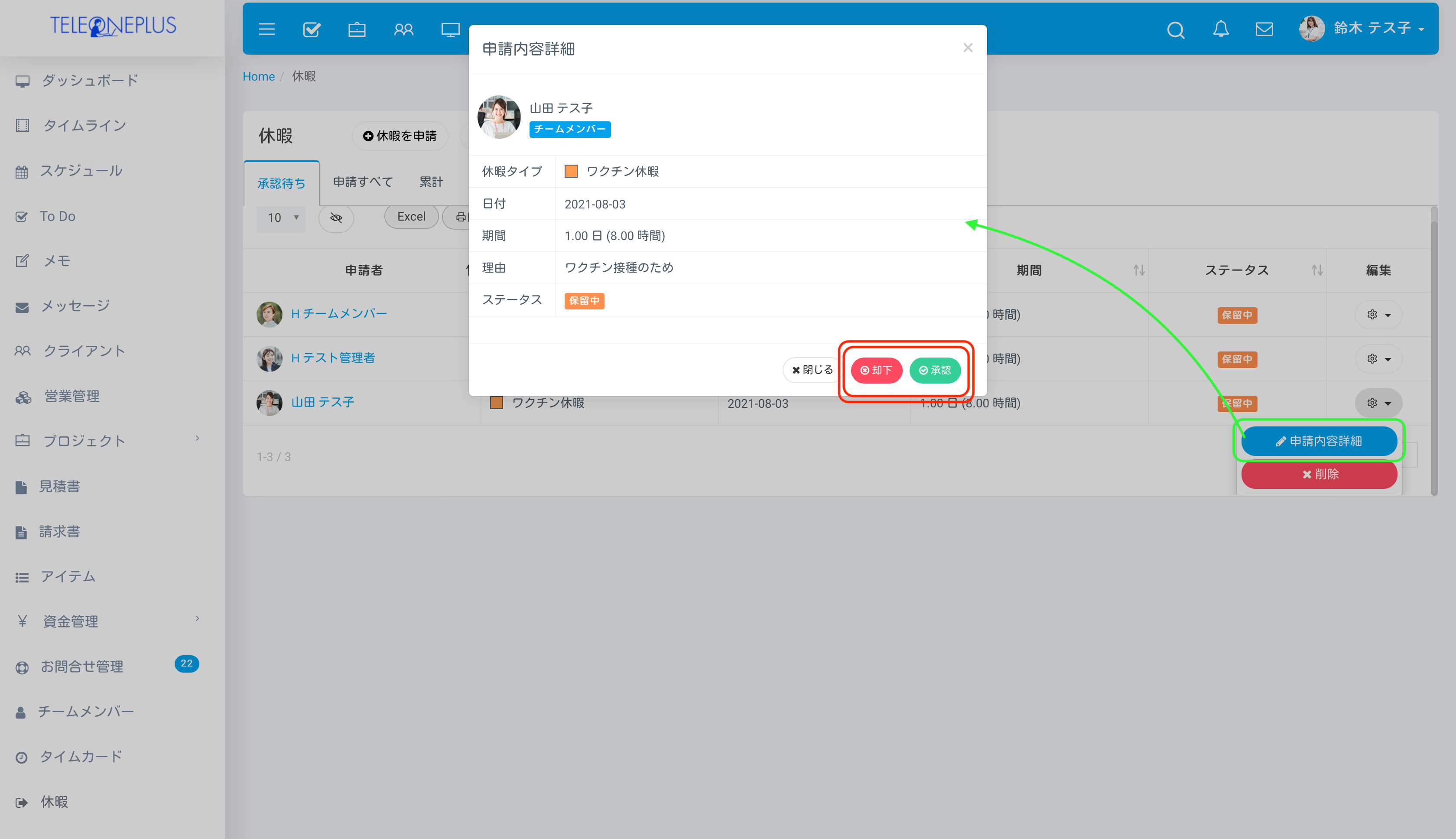
Task: Open the gear dropdown for 山田 テス子 row
Action: 1379,403
